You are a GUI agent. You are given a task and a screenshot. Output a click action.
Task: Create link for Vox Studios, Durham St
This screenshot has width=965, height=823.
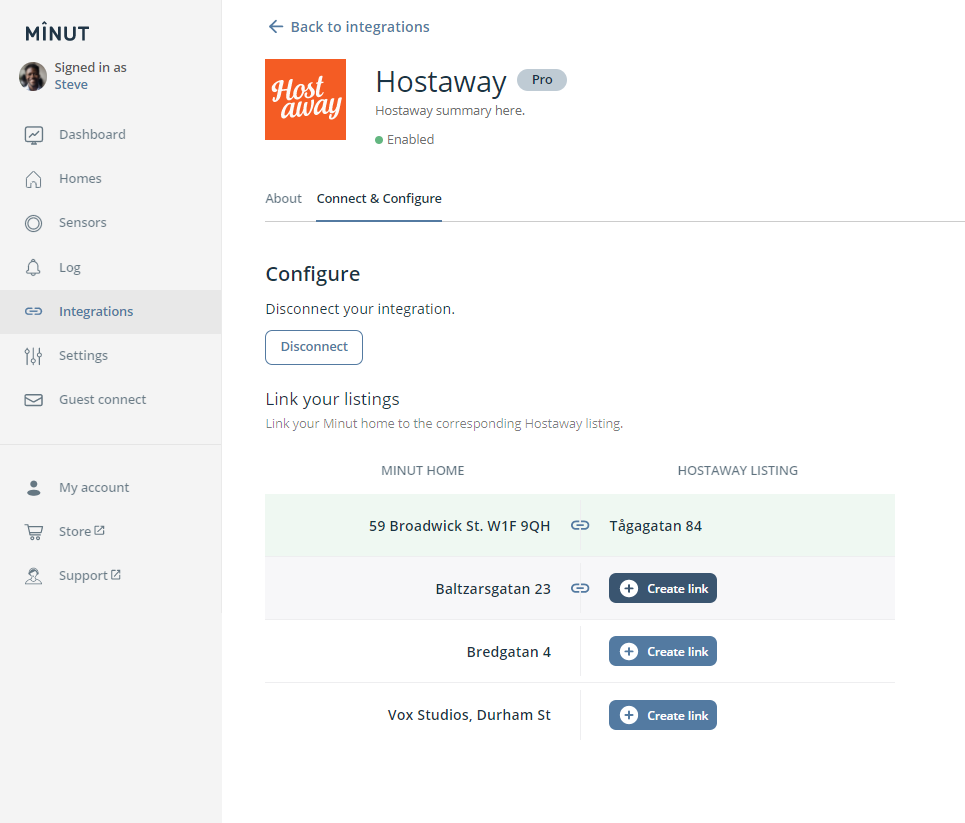(663, 715)
